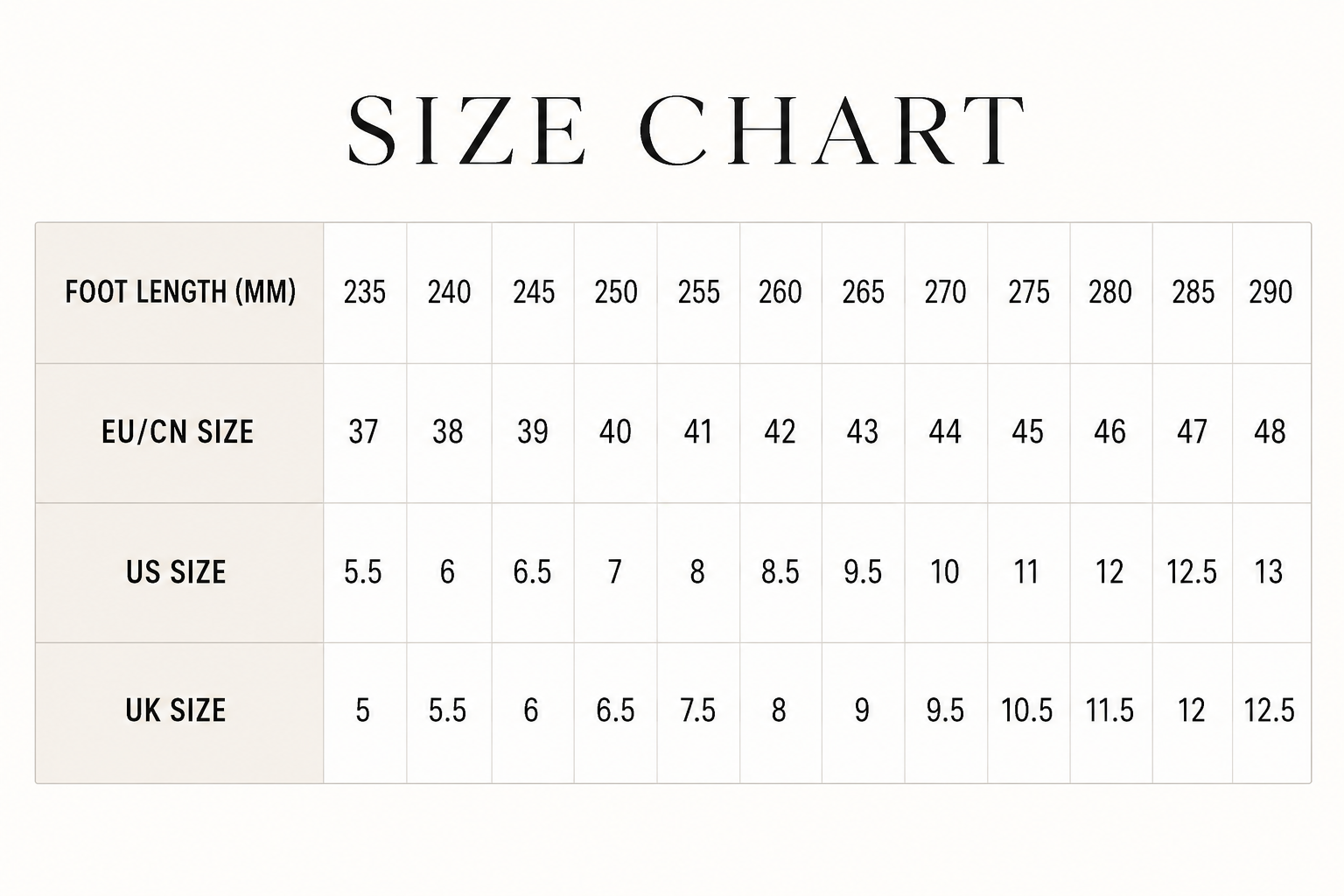The height and width of the screenshot is (896, 1344).
Task: Click the US SIZE row header
Action: pyautogui.click(x=179, y=573)
